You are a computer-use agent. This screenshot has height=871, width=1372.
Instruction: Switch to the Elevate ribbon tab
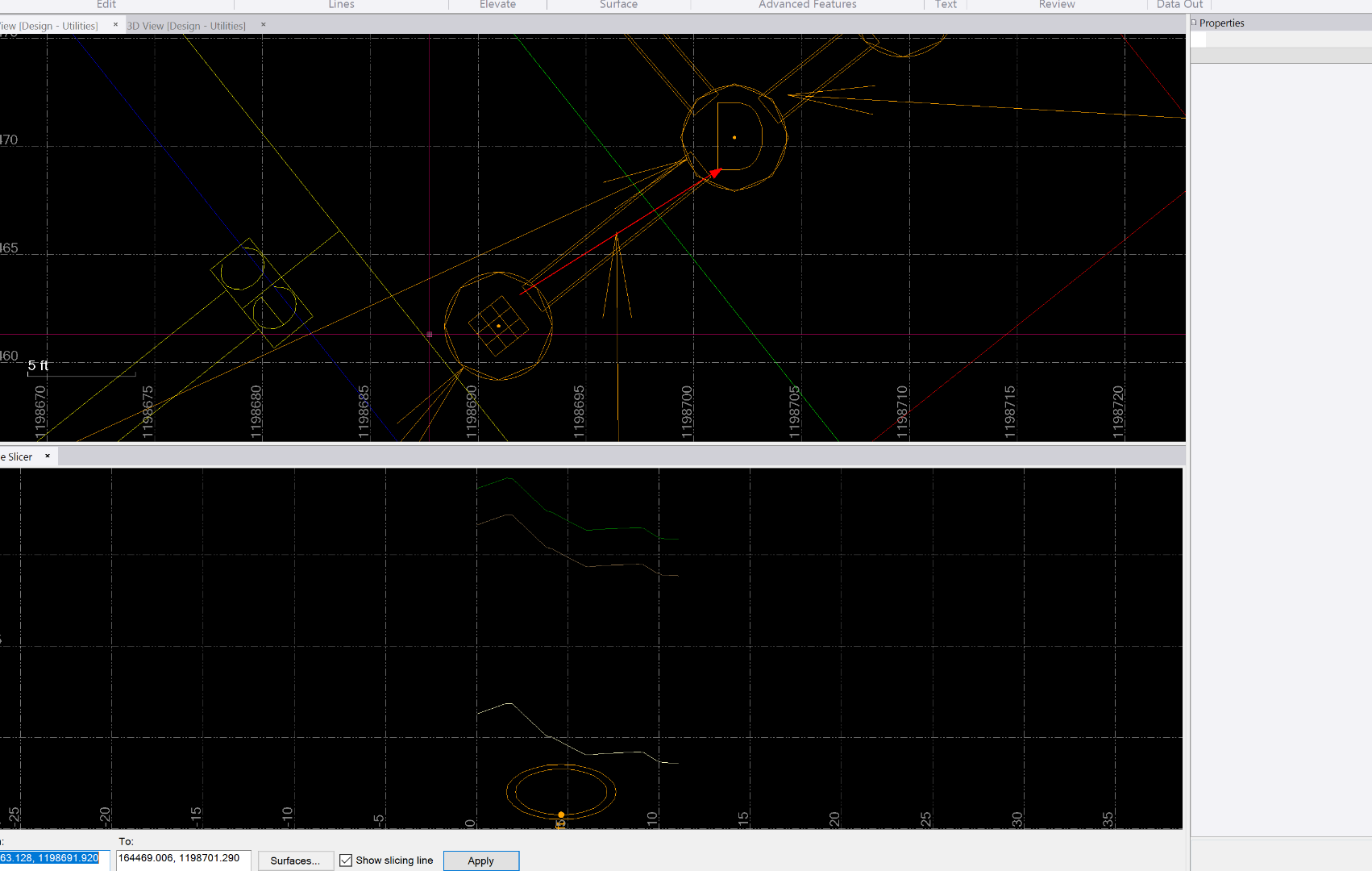click(497, 5)
